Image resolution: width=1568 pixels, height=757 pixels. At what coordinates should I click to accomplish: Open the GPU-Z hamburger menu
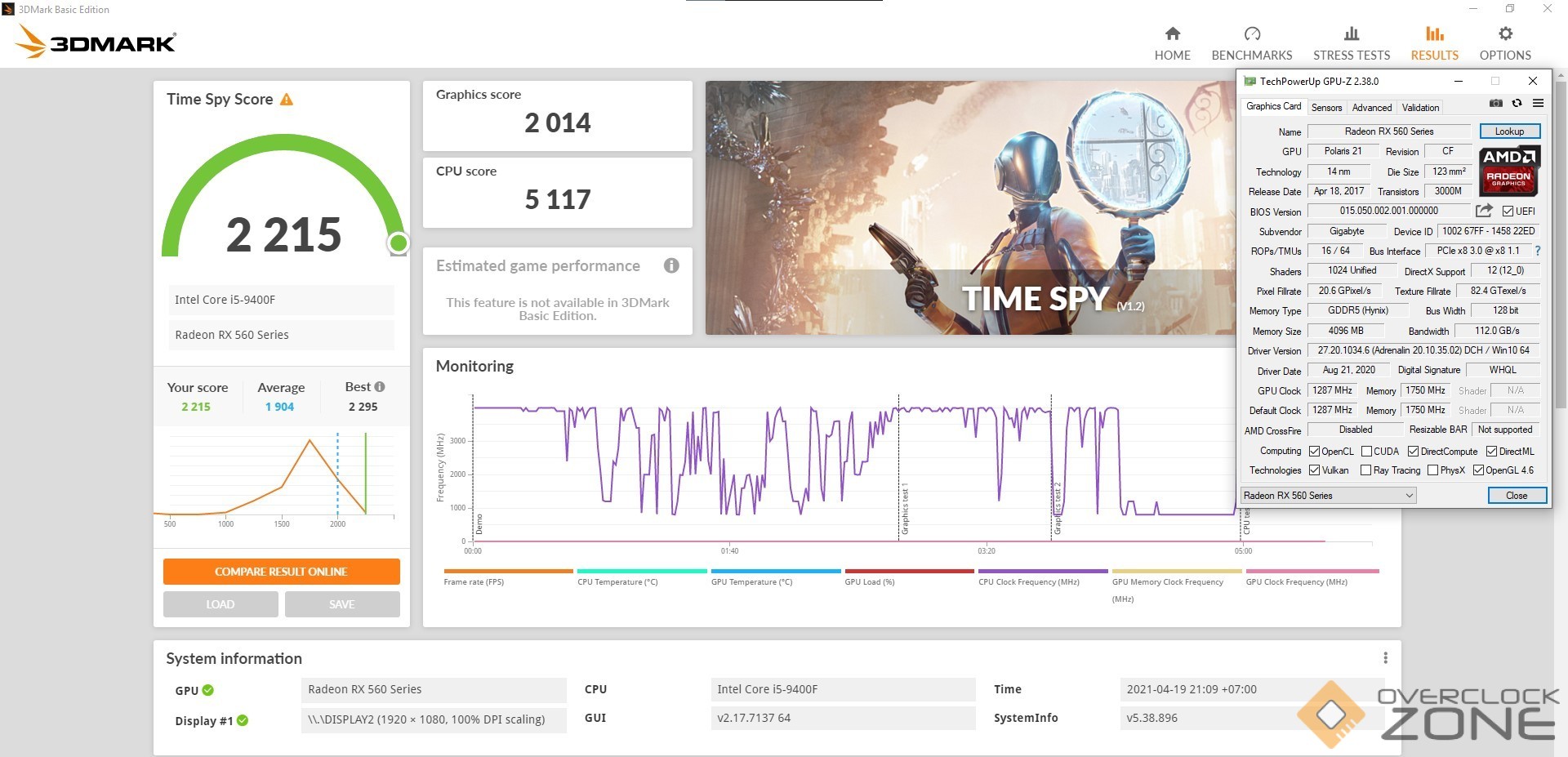coord(1538,104)
